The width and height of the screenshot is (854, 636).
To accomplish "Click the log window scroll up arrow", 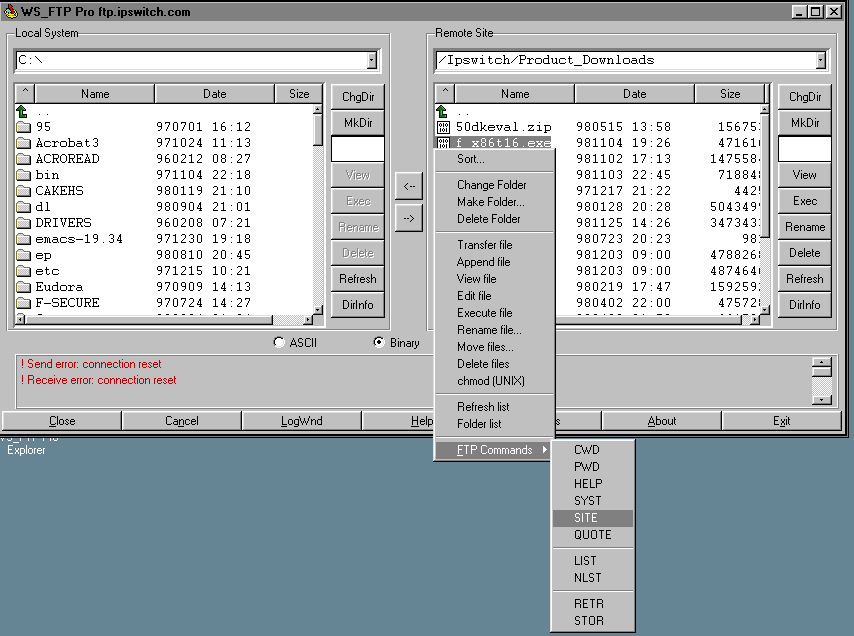I will [x=821, y=362].
